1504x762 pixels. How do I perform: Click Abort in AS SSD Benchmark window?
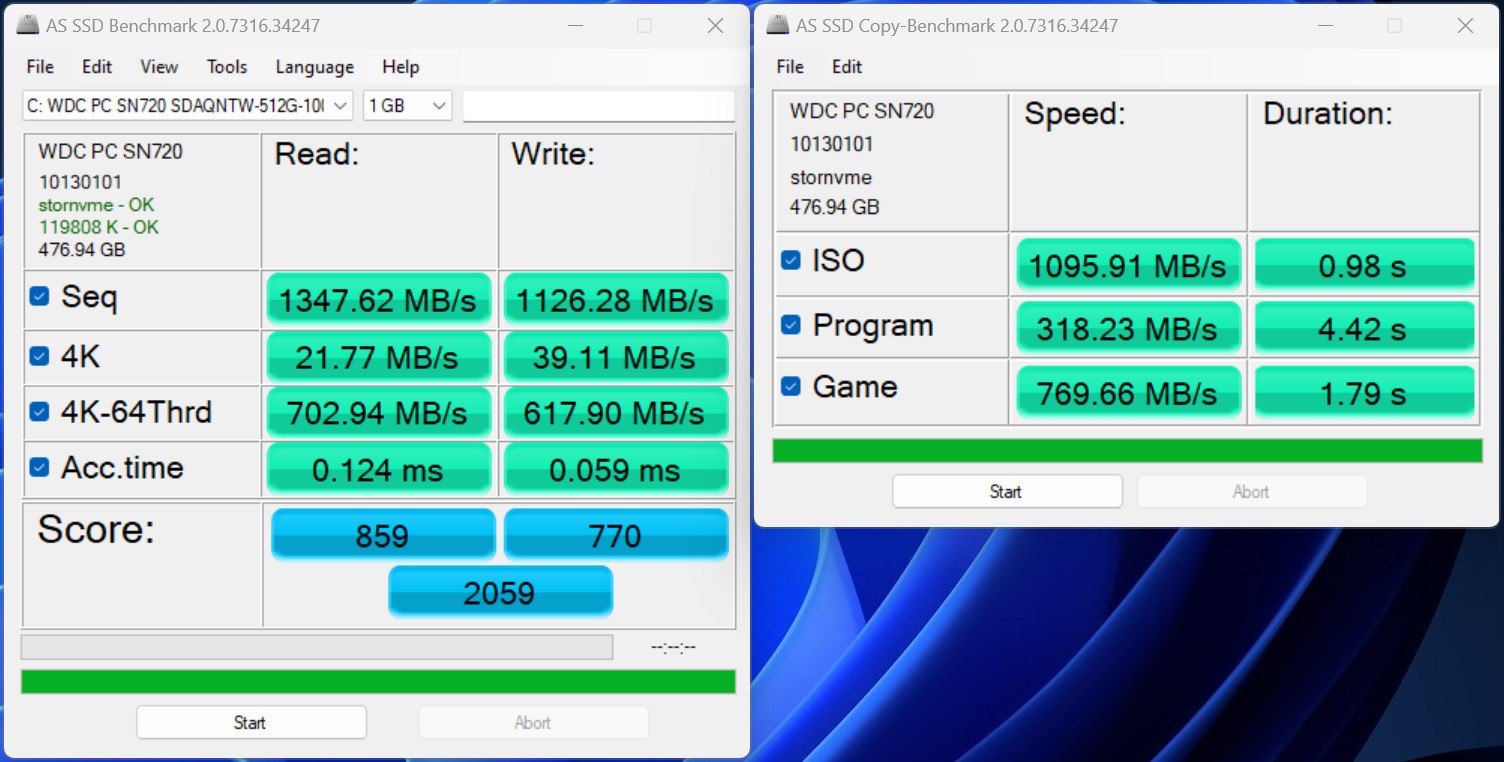click(x=533, y=722)
